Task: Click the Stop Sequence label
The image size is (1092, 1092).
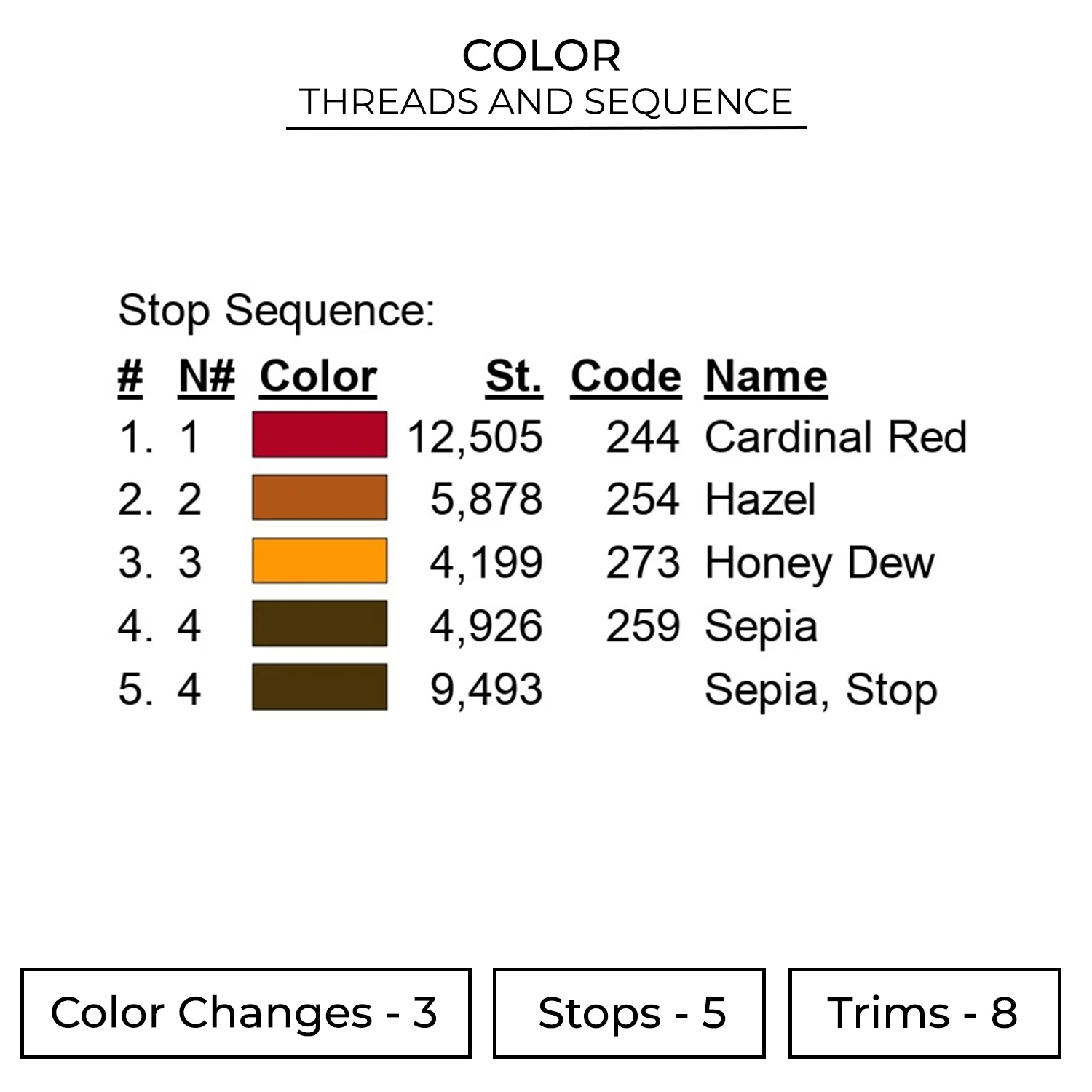Action: 276,311
